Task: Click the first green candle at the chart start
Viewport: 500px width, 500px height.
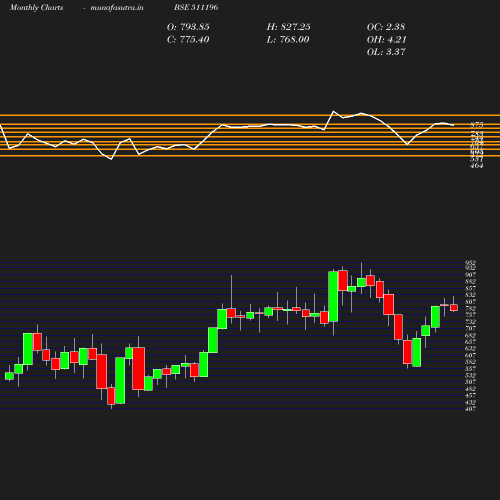Action: click(9, 376)
